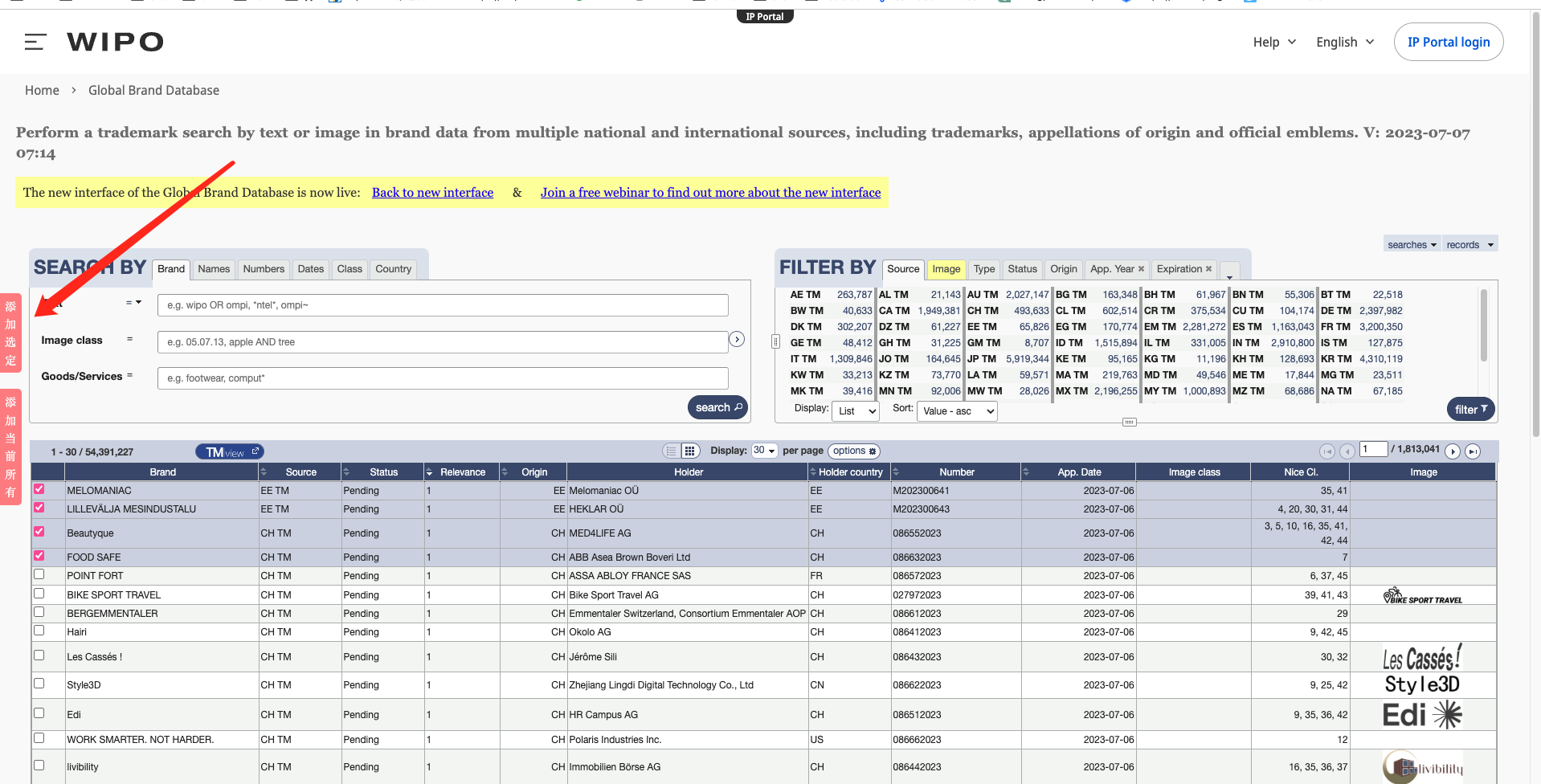Check the BERGEMMENTALER row checkbox

click(39, 612)
